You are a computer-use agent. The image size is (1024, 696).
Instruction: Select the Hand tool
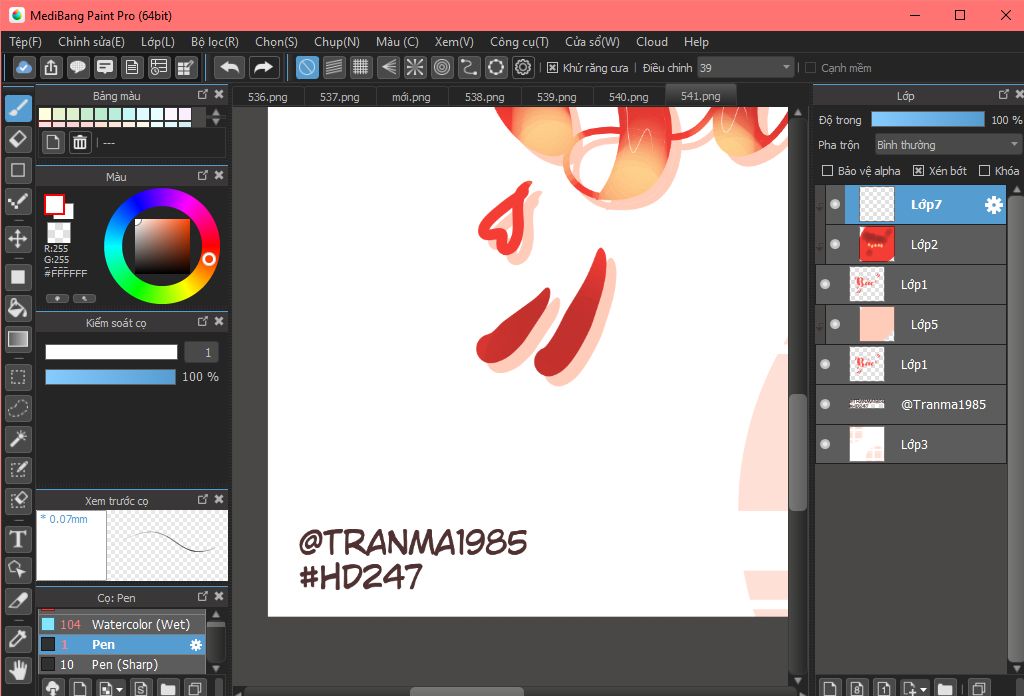click(18, 669)
